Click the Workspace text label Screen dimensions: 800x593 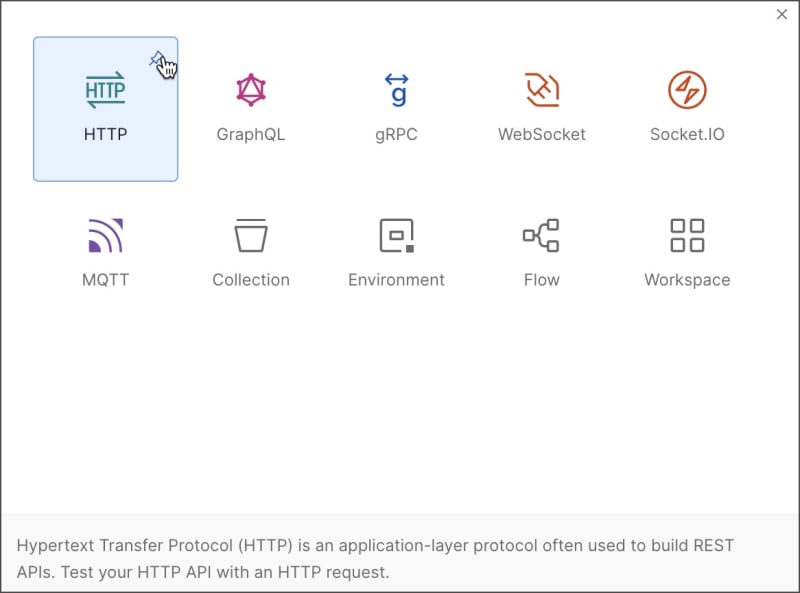pos(687,280)
